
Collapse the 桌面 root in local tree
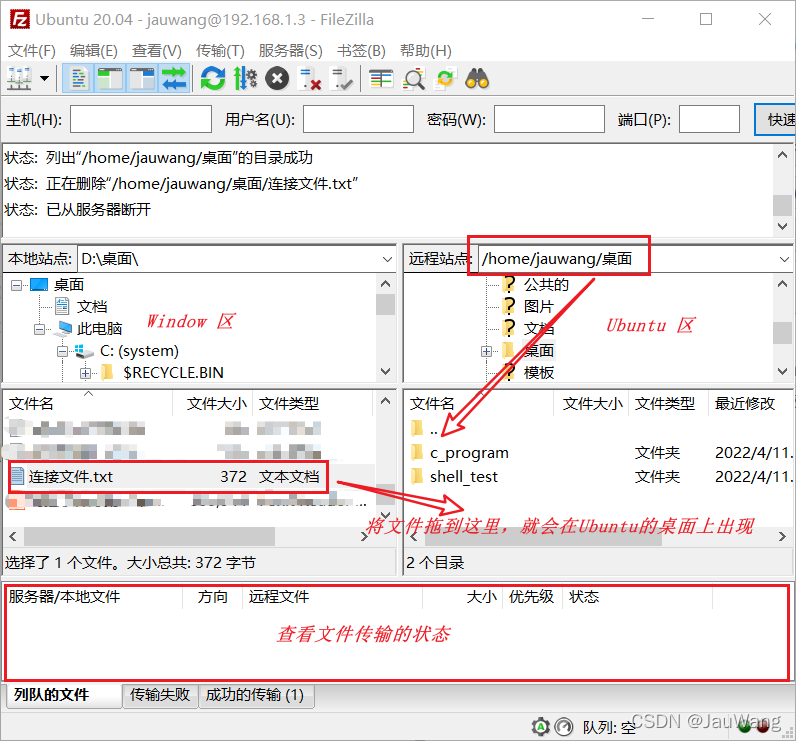(16, 285)
